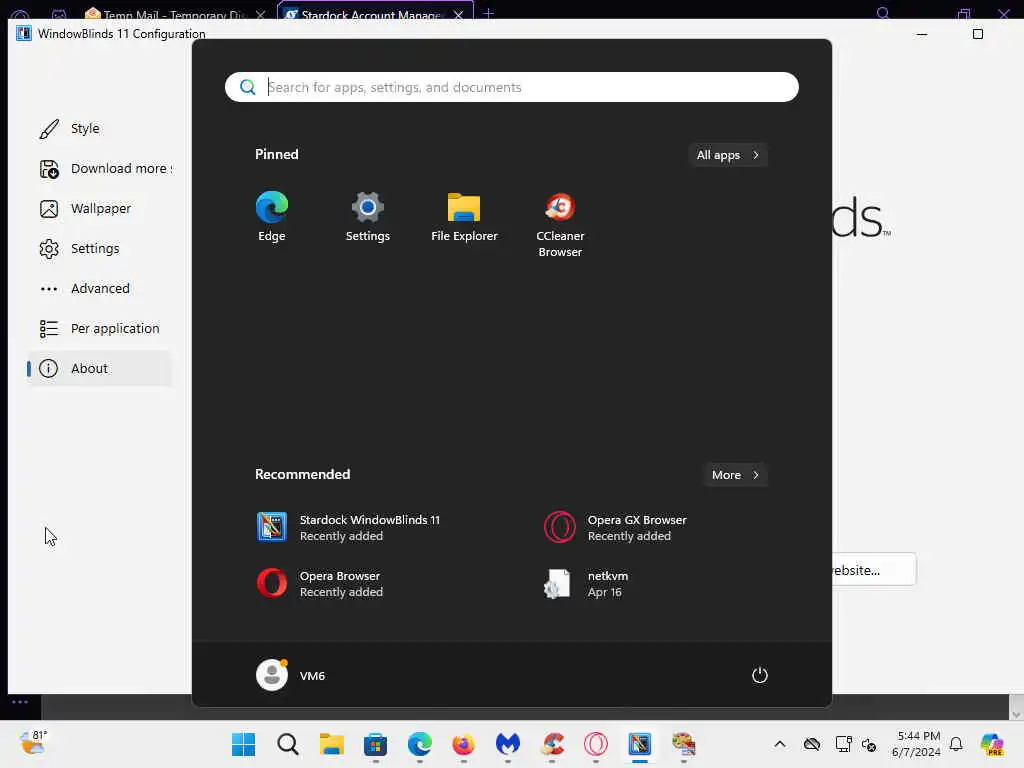Show All apps list

point(728,155)
